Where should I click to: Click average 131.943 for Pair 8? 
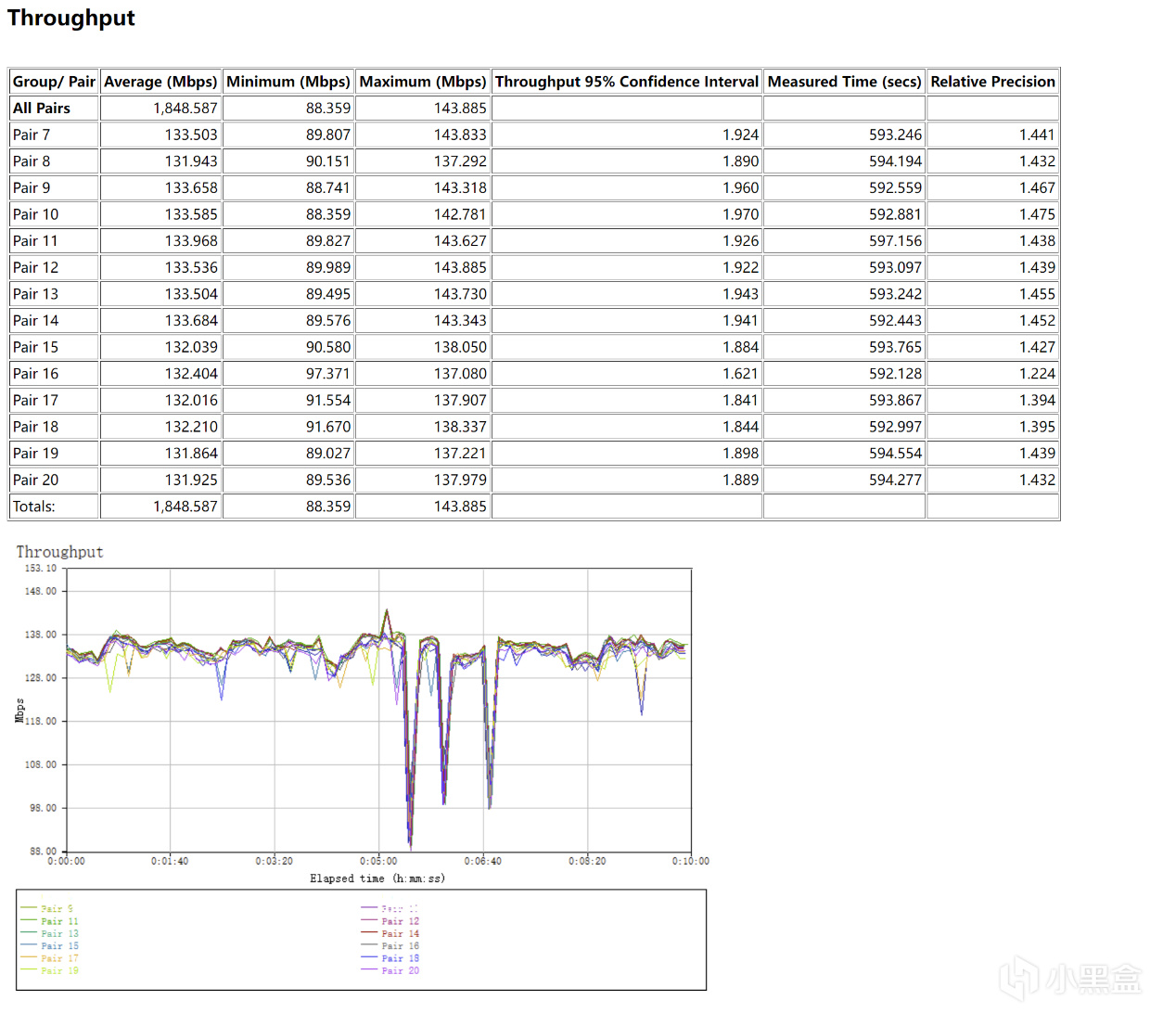click(x=191, y=161)
